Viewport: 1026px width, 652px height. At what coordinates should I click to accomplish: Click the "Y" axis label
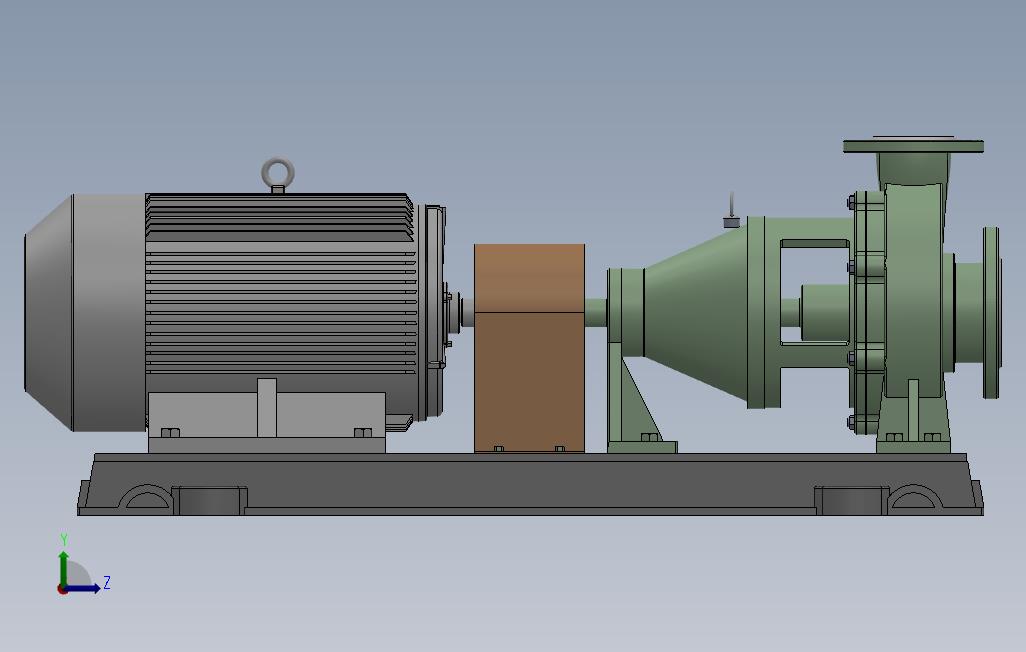point(64,539)
